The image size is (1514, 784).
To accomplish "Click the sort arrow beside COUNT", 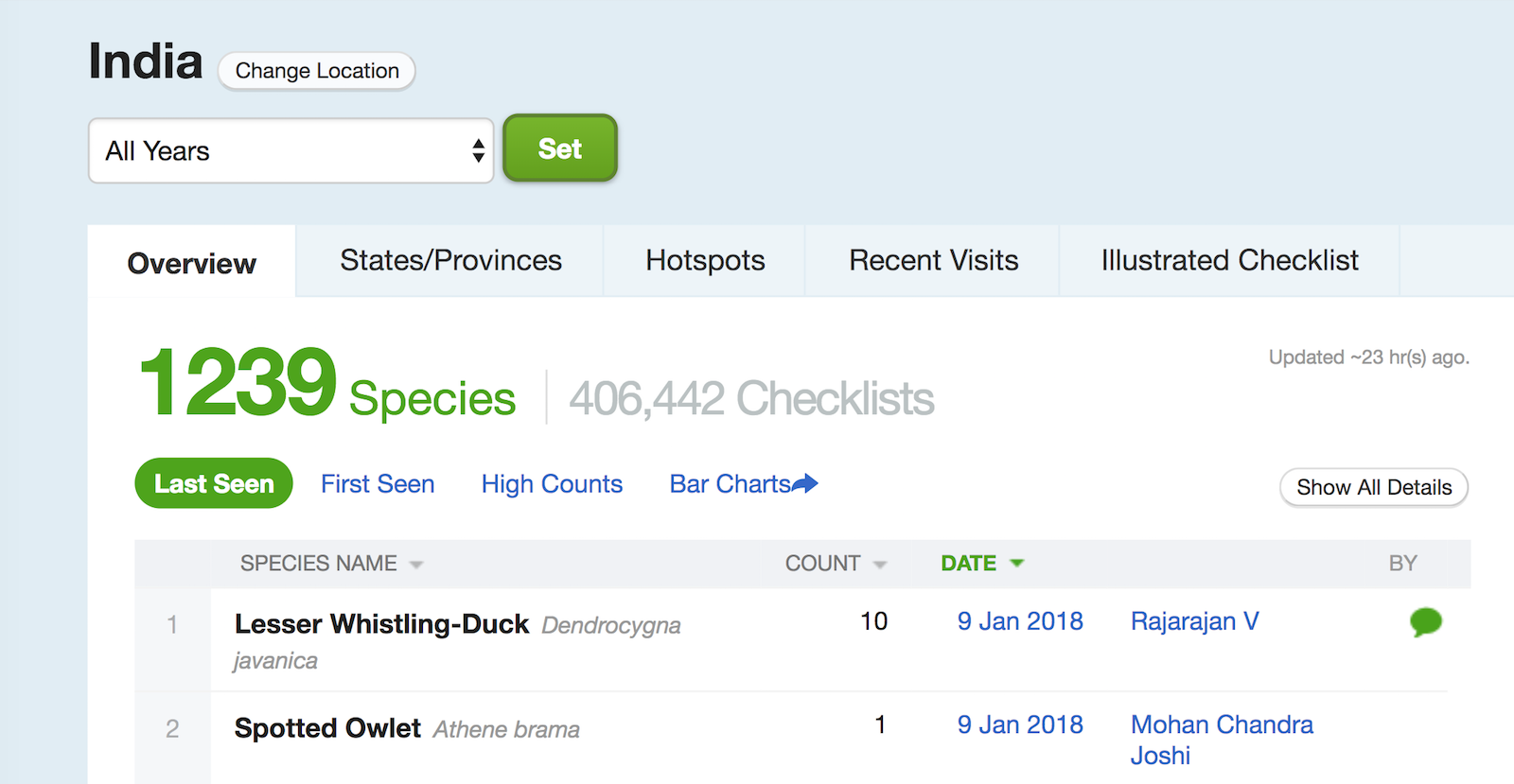I will click(x=880, y=564).
